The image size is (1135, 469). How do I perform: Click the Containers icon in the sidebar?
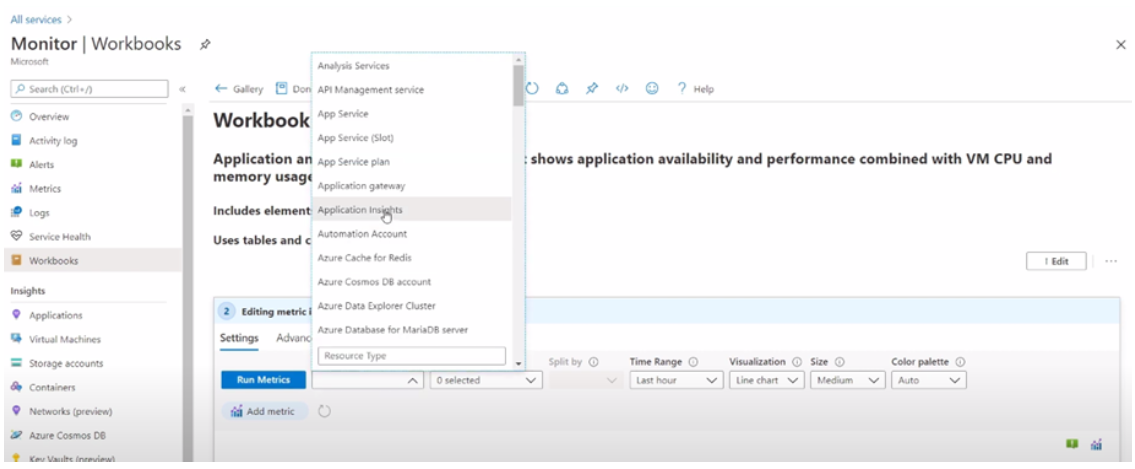point(17,387)
